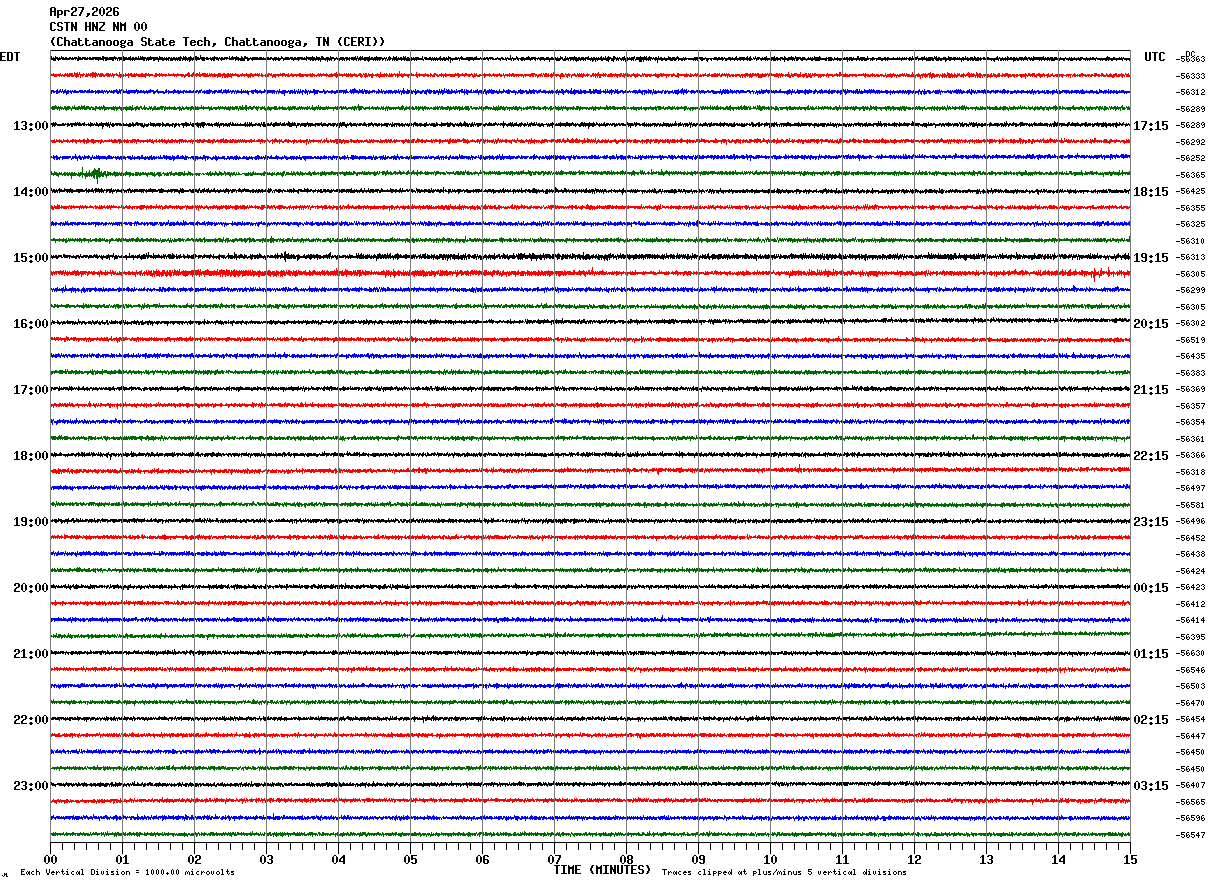Click the '19:15' UTC time label
The width and height of the screenshot is (1210, 886).
pos(1151,258)
